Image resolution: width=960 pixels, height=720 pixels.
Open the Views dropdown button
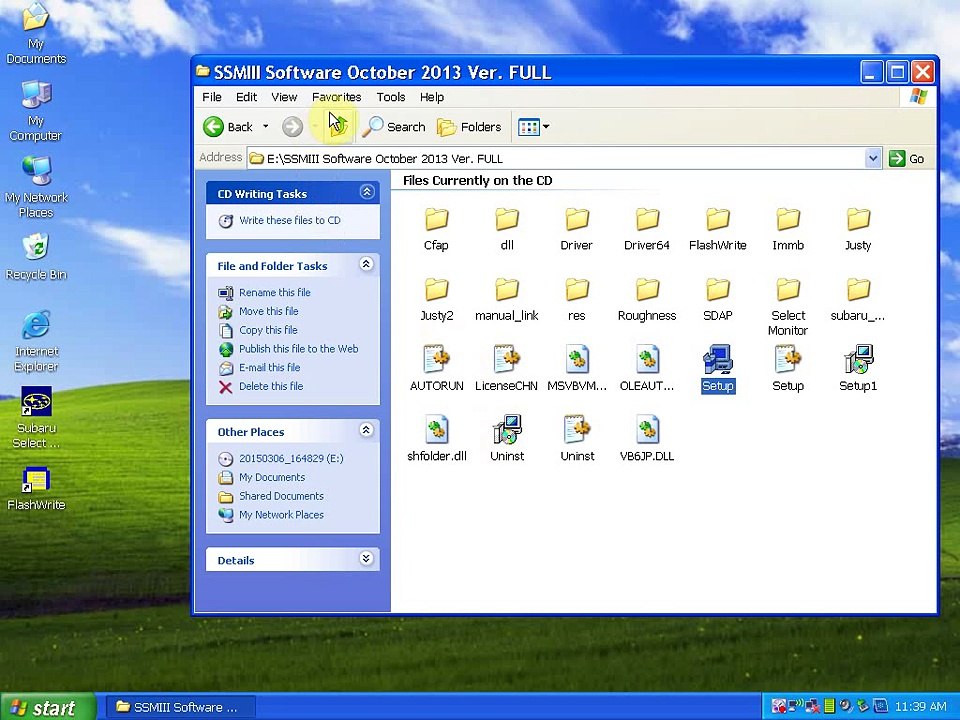tap(533, 127)
